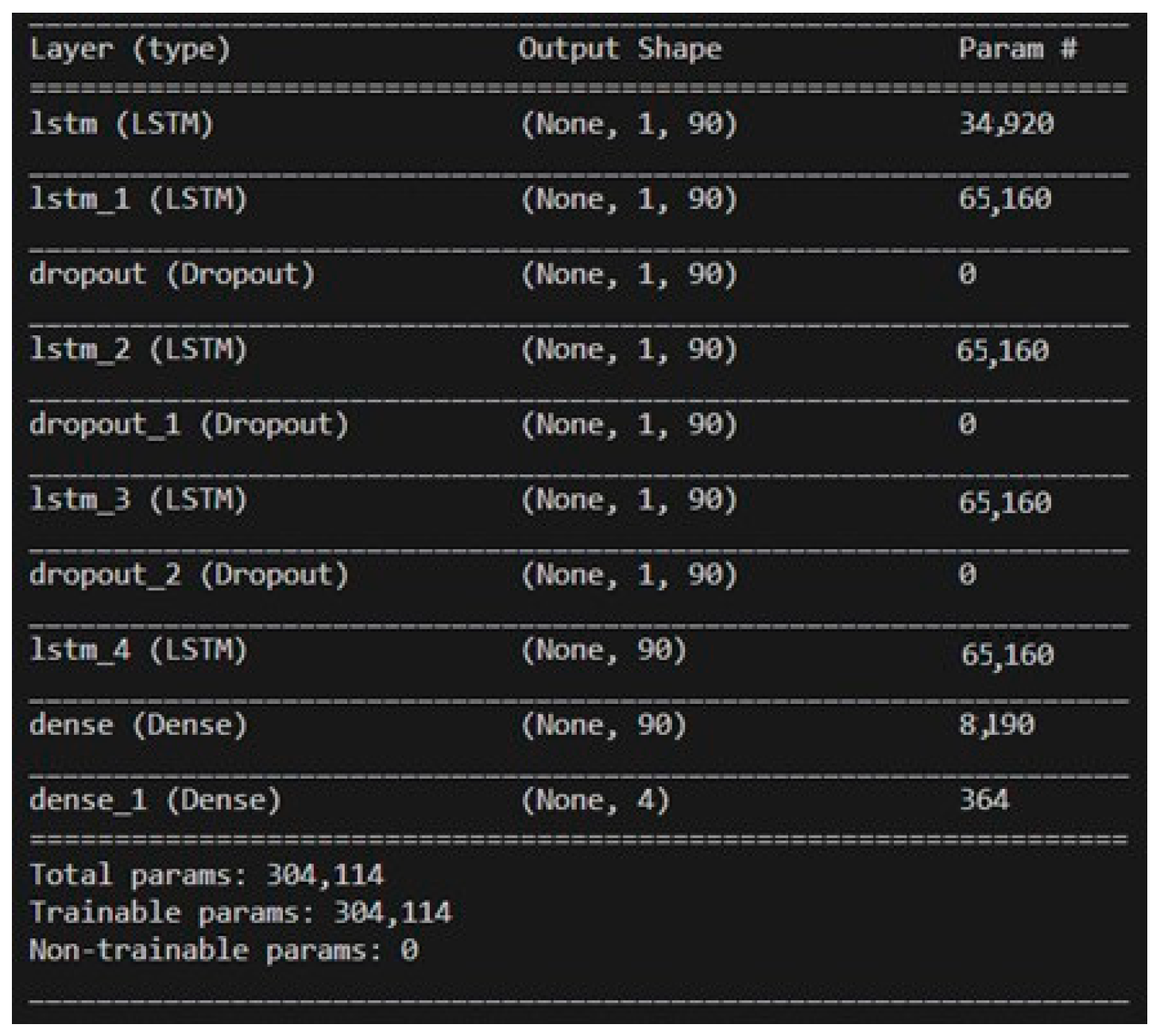Screen dimensions: 1160x1036
Task: Select the 'dropout_1 (Dropout)' layer text
Action: pyautogui.click(x=188, y=424)
